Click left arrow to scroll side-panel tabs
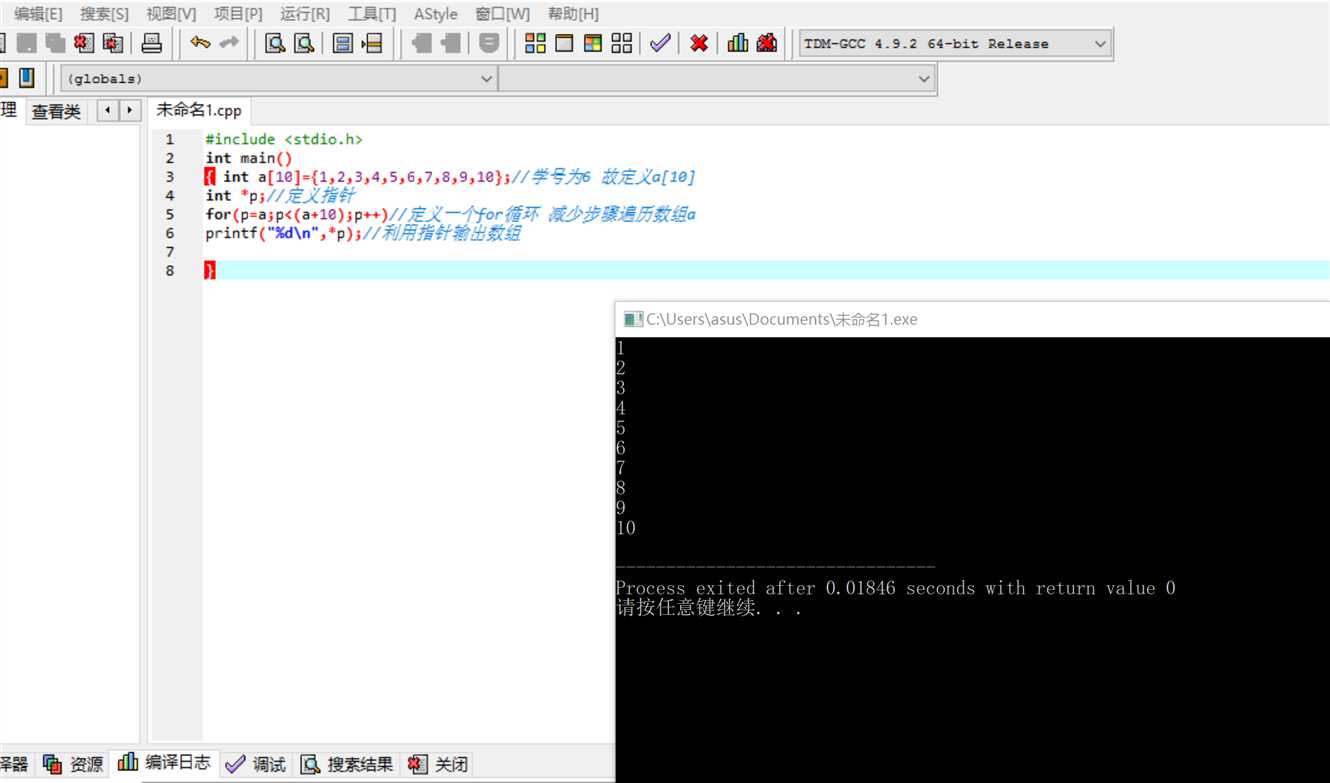This screenshot has width=1330, height=783. [107, 111]
